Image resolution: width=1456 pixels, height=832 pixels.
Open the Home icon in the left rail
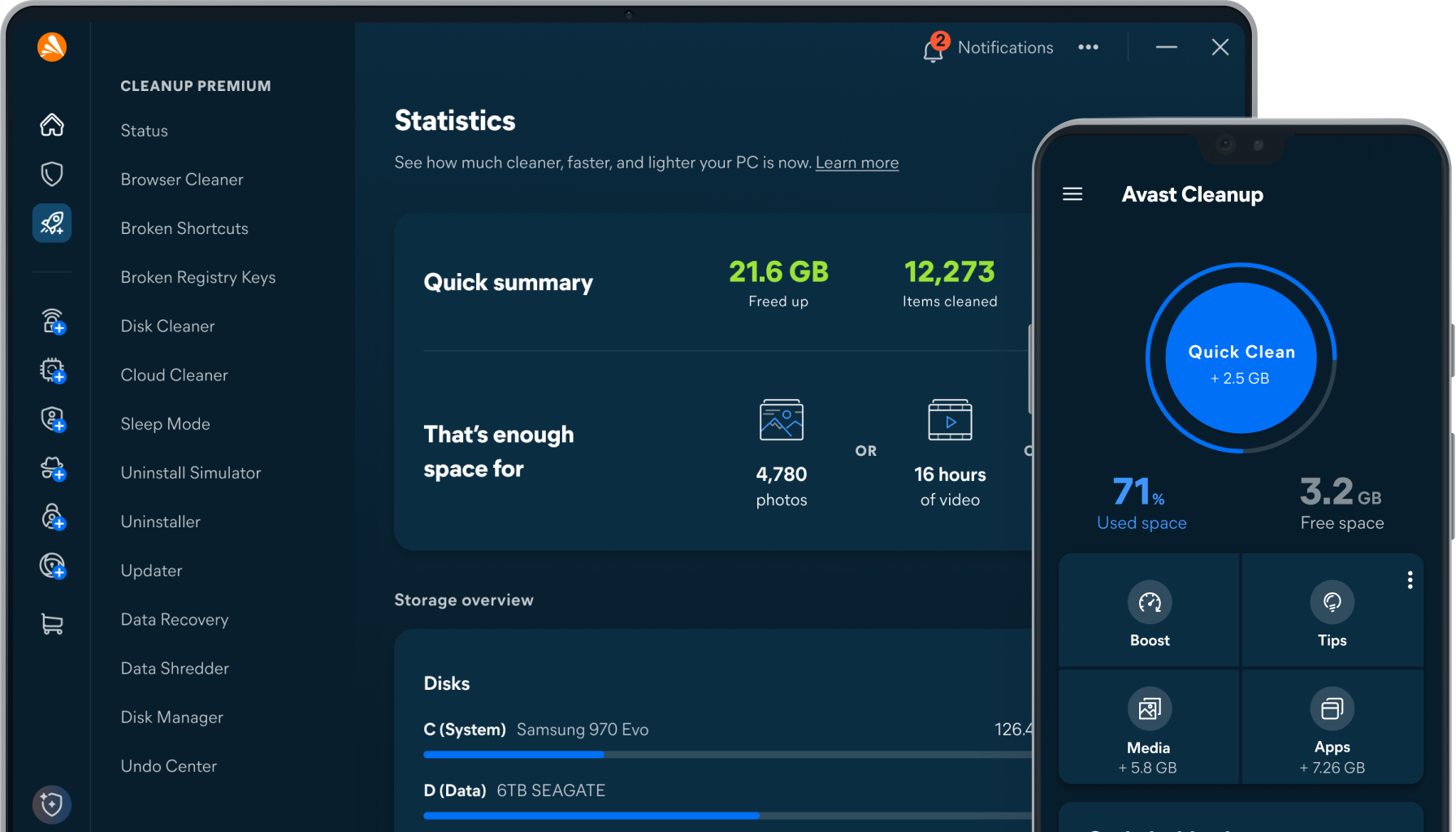click(x=52, y=125)
